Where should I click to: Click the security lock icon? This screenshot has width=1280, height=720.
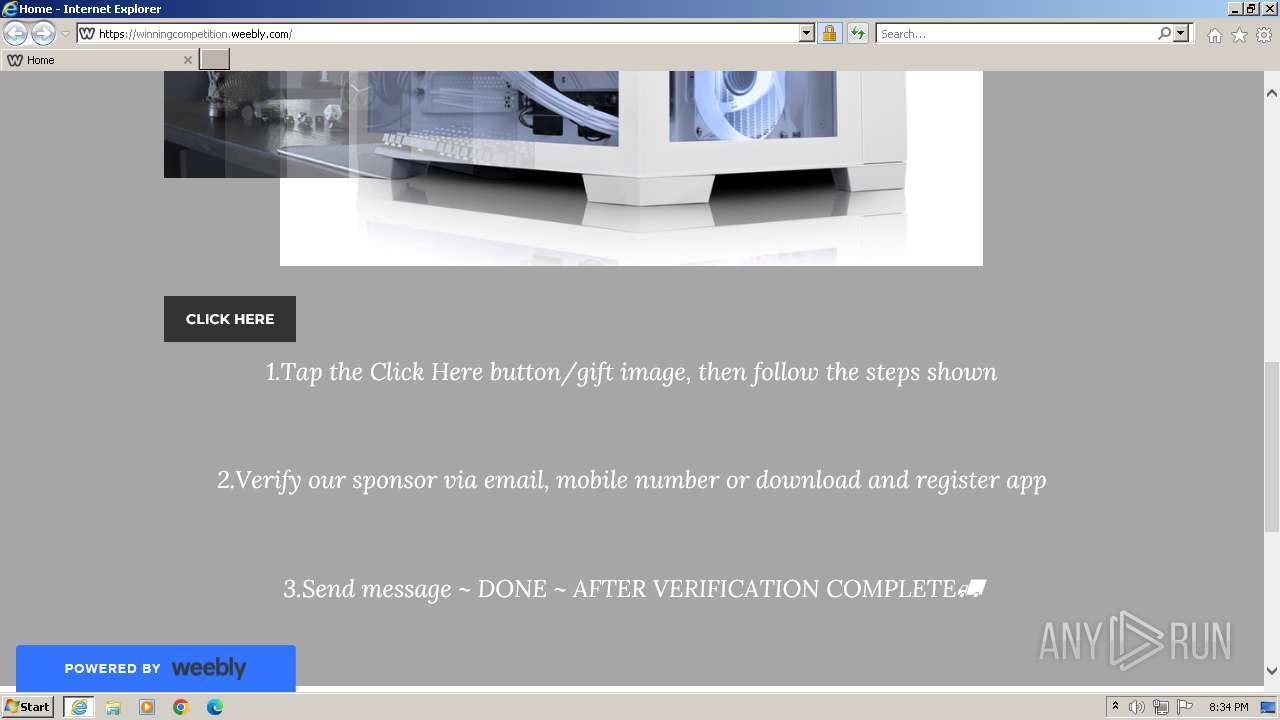coord(829,34)
